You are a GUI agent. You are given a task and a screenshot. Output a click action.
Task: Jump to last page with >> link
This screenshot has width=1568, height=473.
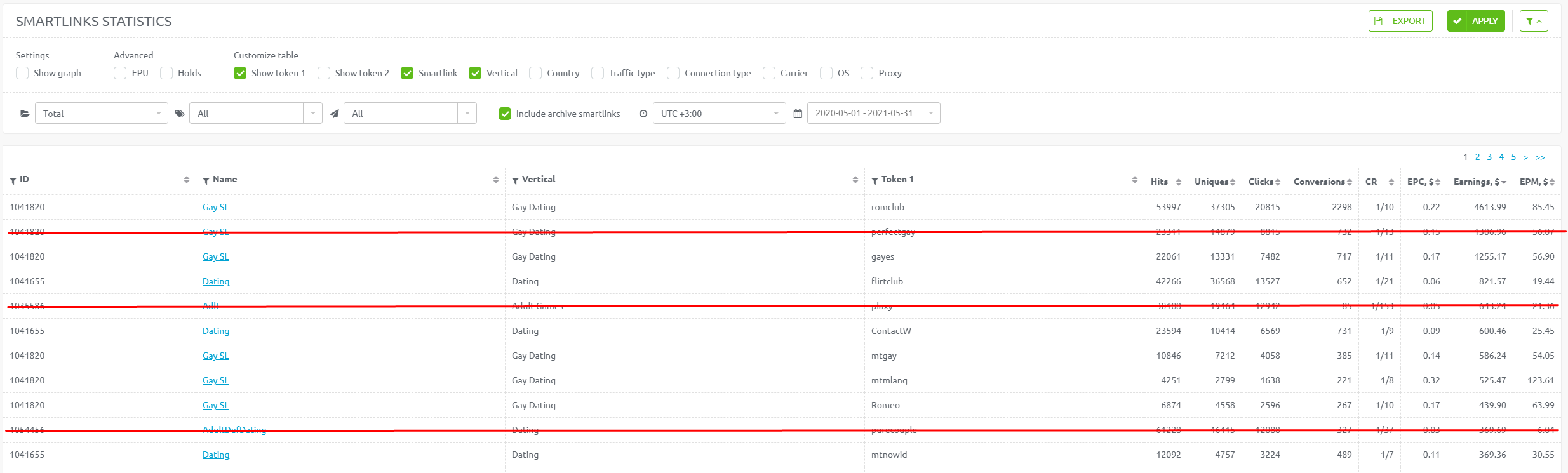(1540, 157)
